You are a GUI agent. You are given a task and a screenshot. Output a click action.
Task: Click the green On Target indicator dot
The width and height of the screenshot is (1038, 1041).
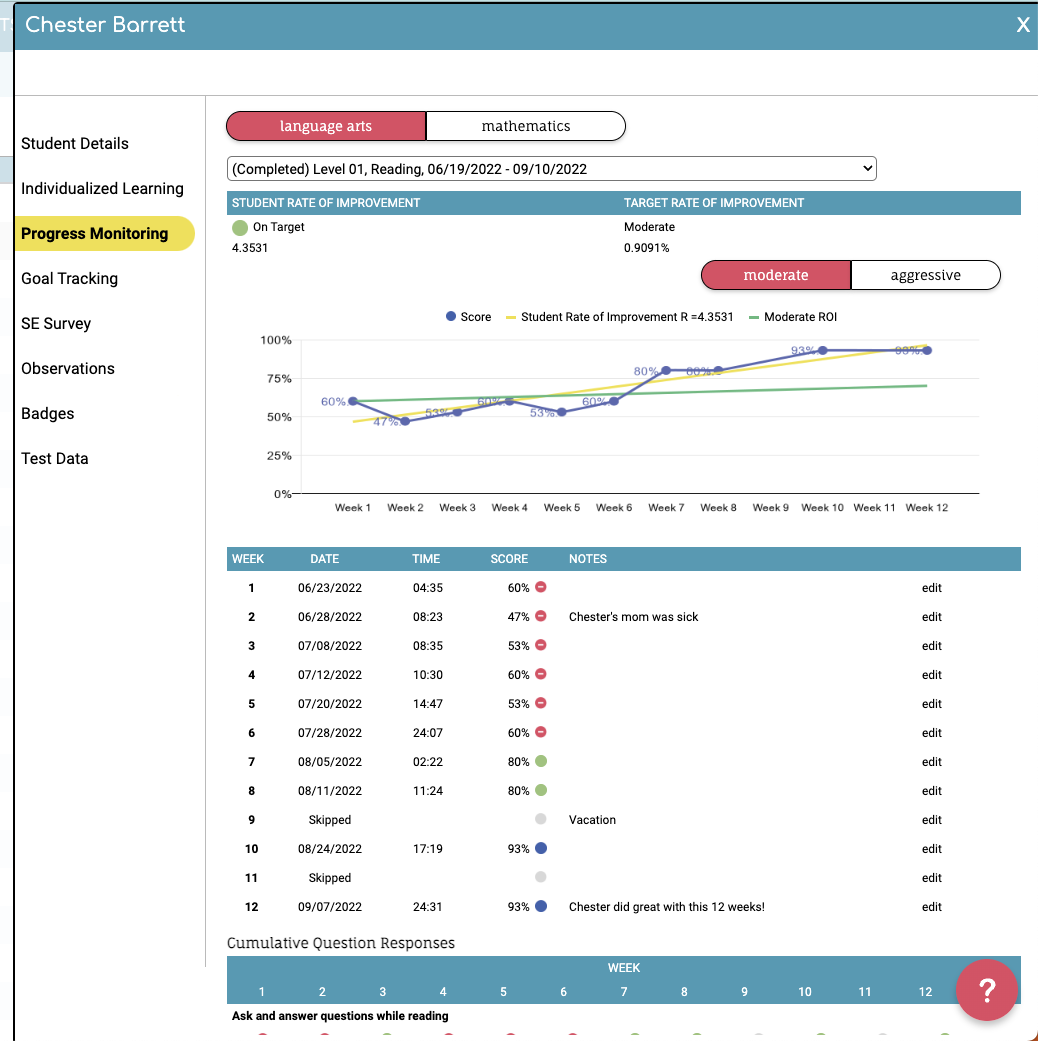239,227
